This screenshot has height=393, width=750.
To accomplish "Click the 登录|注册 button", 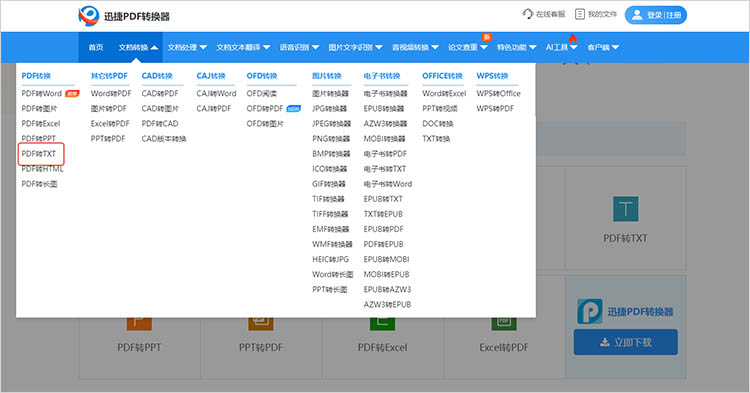I will tap(656, 15).
